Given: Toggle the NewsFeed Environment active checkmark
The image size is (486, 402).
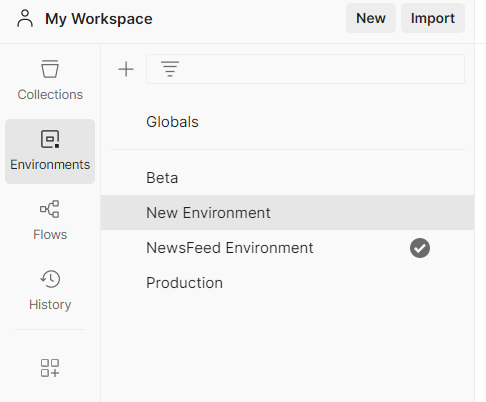Looking at the screenshot, I should tap(420, 248).
